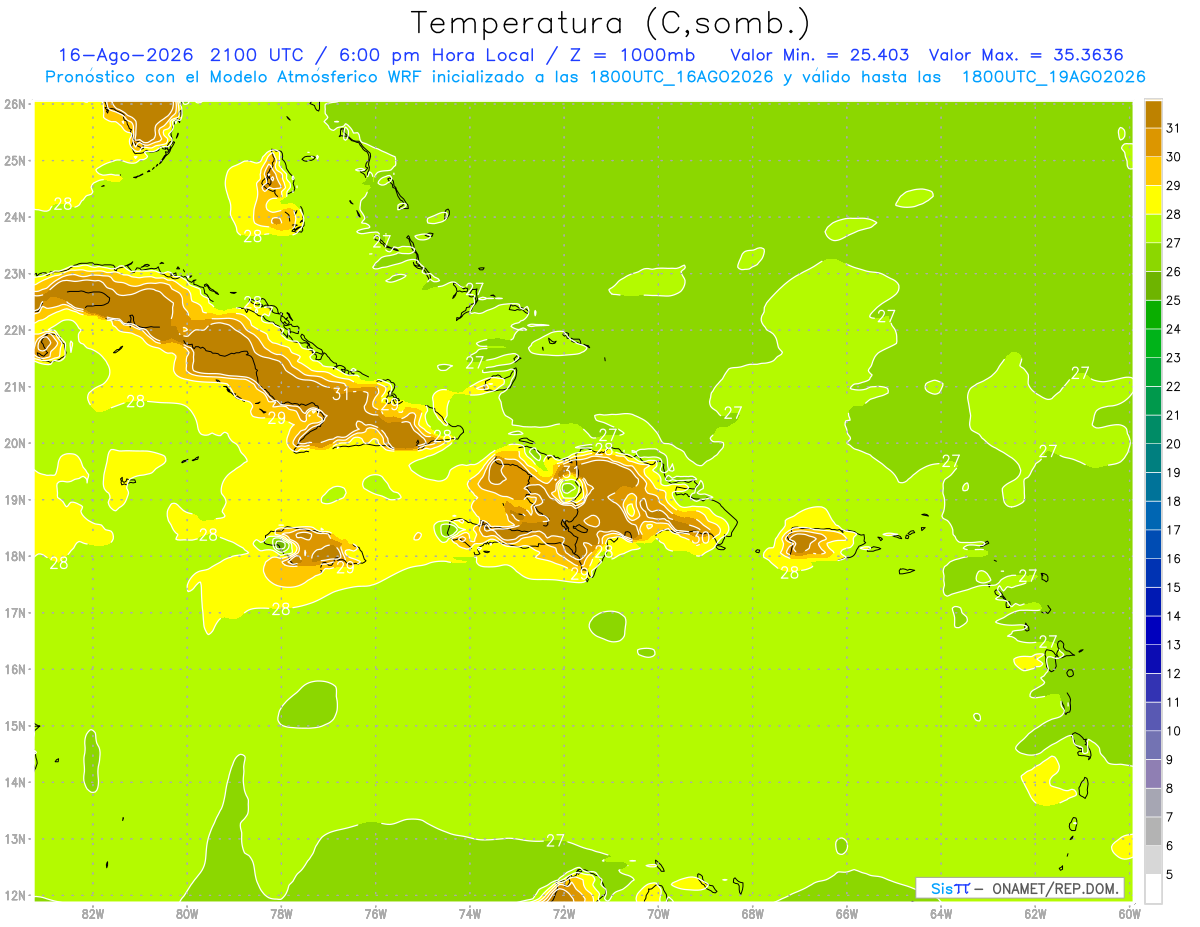Click the longitude axis label 60W
The image size is (1200, 927).
click(x=1129, y=913)
